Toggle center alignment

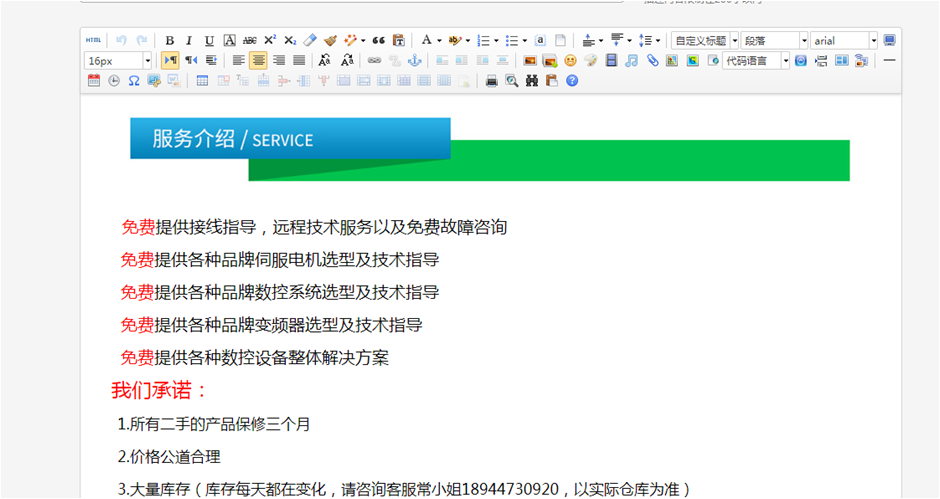(x=259, y=60)
